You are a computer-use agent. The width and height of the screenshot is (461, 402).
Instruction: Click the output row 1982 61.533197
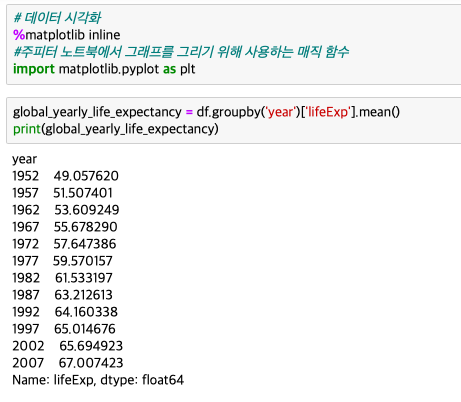[63, 278]
